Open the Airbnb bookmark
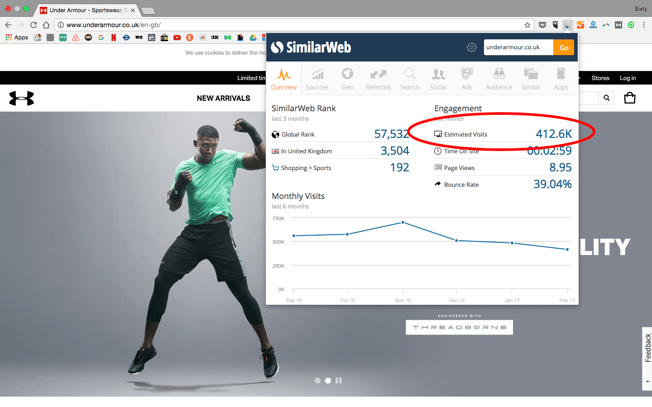The height and width of the screenshot is (407, 652). point(75,37)
